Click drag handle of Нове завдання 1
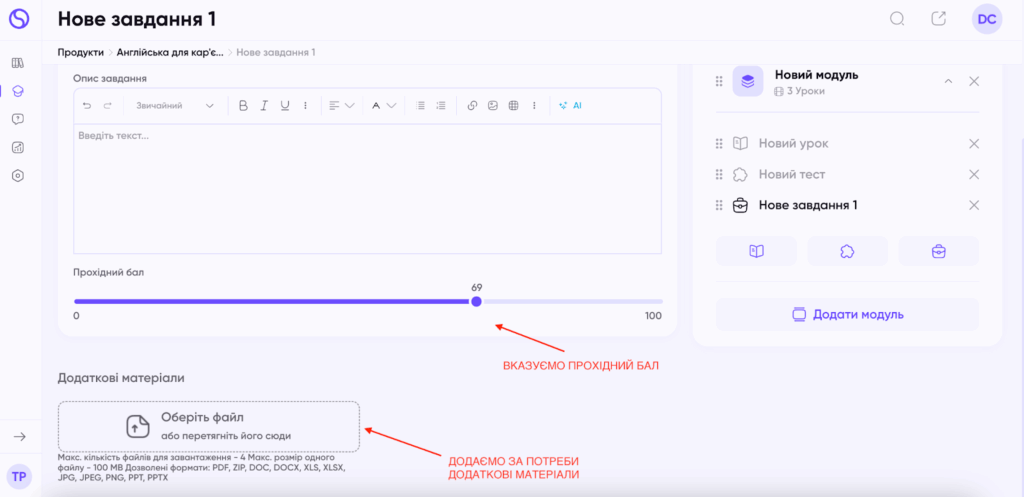Image resolution: width=1024 pixels, height=497 pixels. (719, 205)
